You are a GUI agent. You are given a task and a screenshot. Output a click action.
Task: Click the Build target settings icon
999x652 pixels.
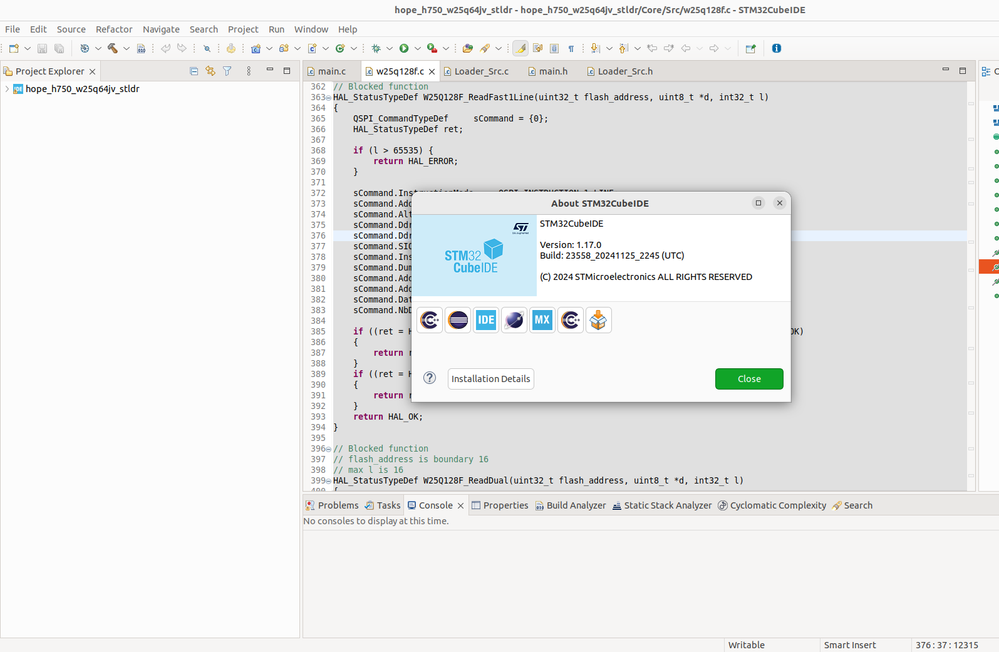84,48
